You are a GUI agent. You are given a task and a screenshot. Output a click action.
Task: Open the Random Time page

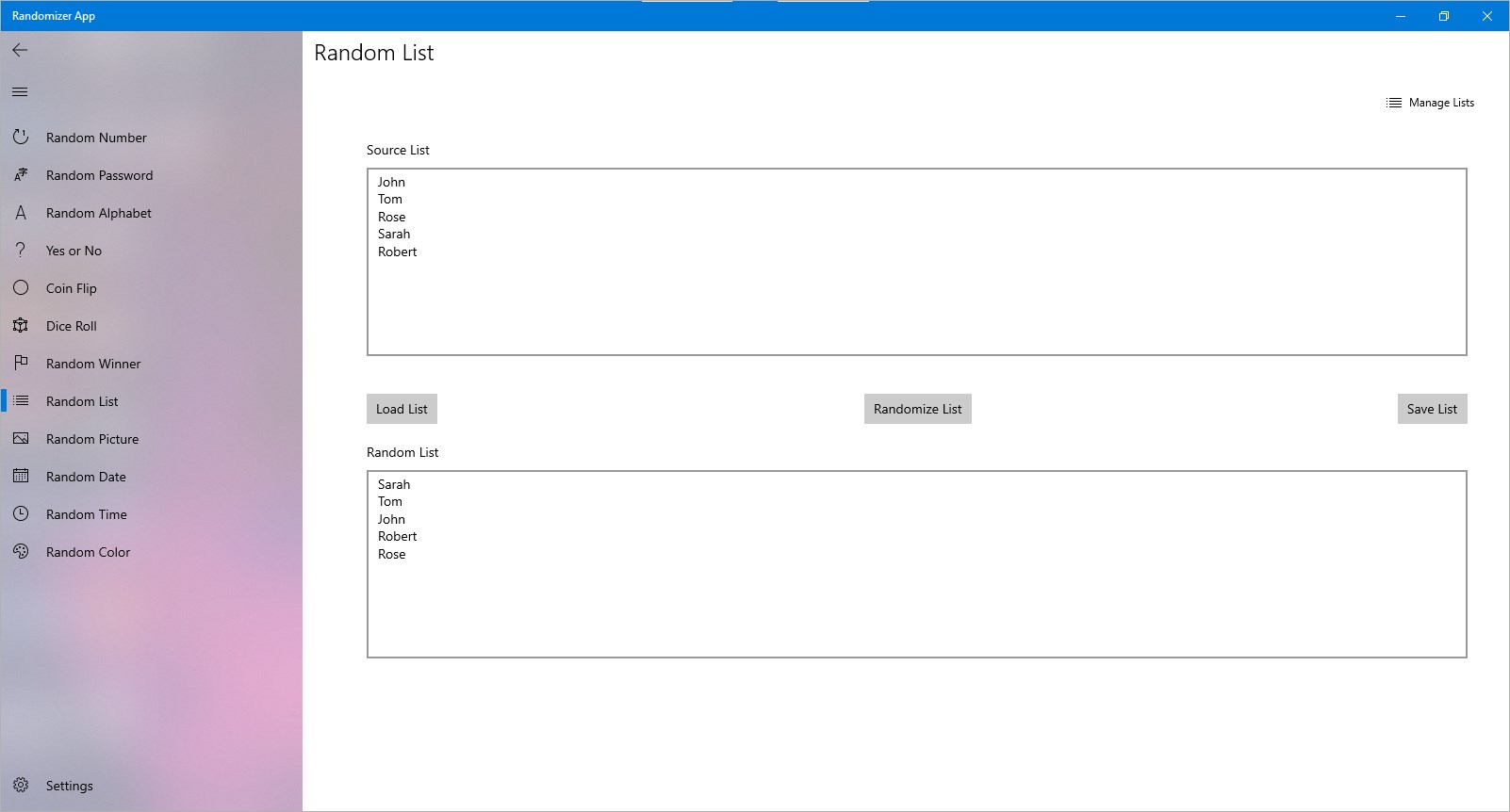[x=152, y=514]
